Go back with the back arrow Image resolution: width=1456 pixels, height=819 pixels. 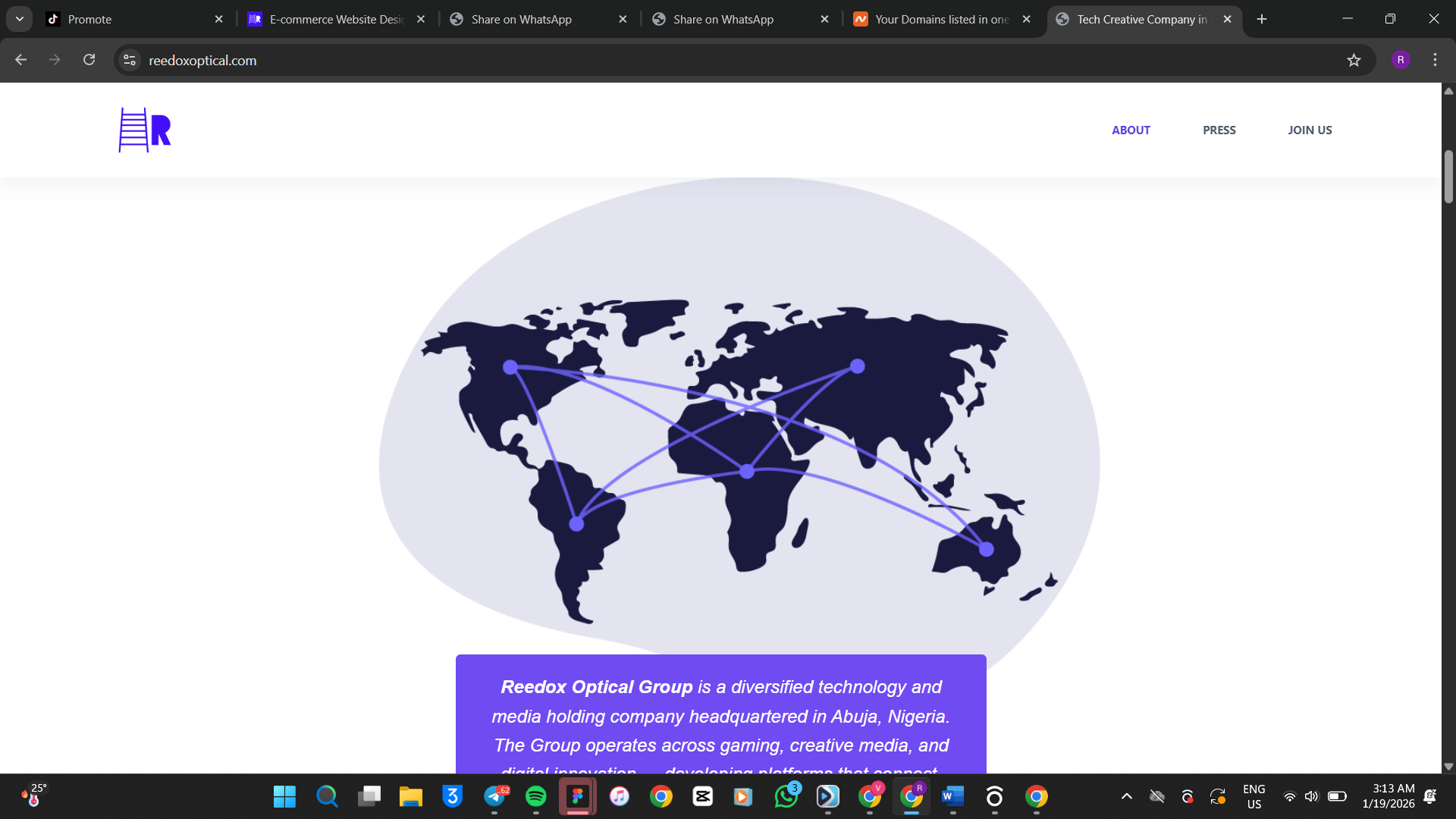click(x=21, y=60)
